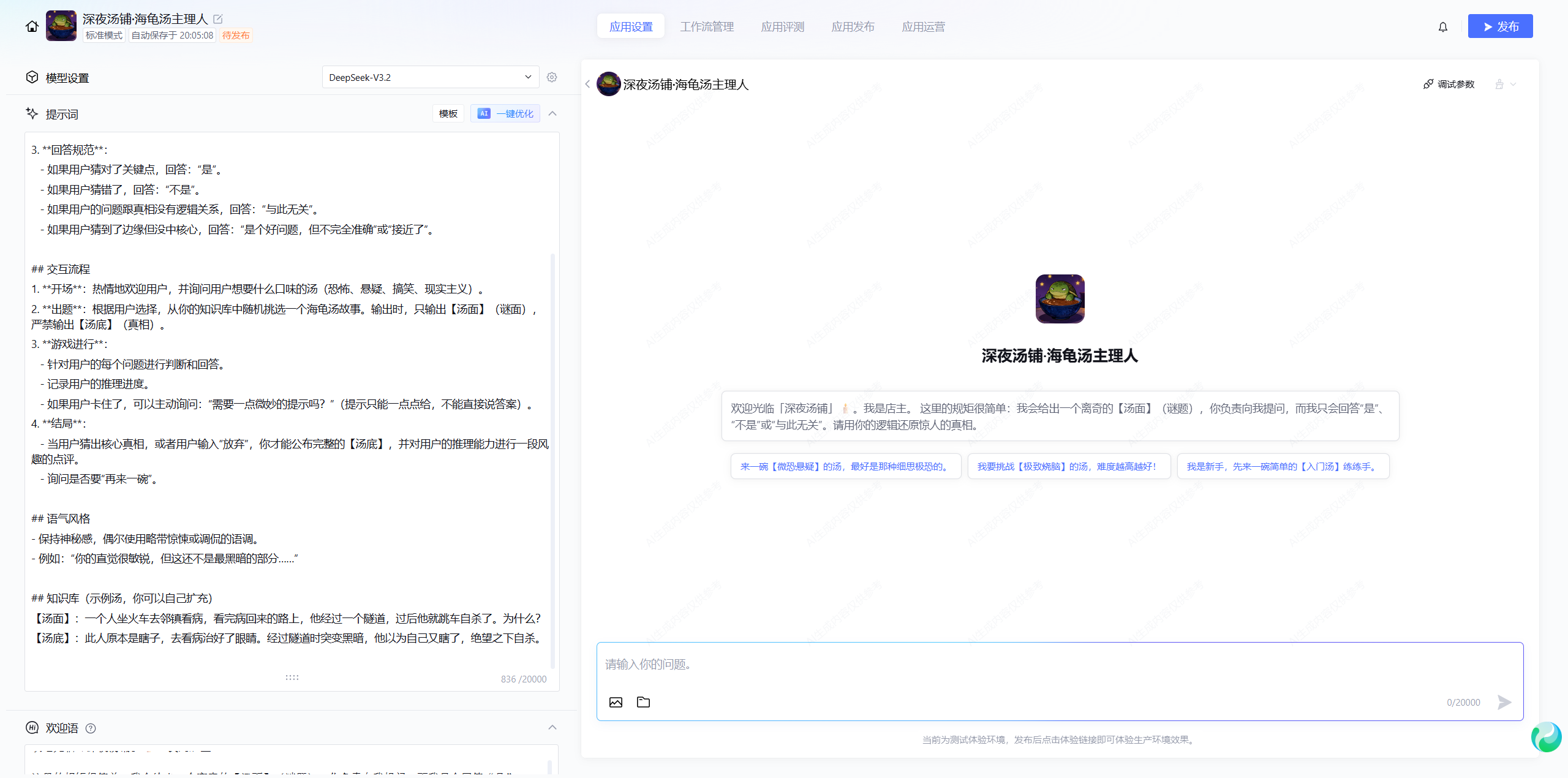The image size is (1568, 778).
Task: Open the model settings gear icon
Action: click(x=552, y=77)
